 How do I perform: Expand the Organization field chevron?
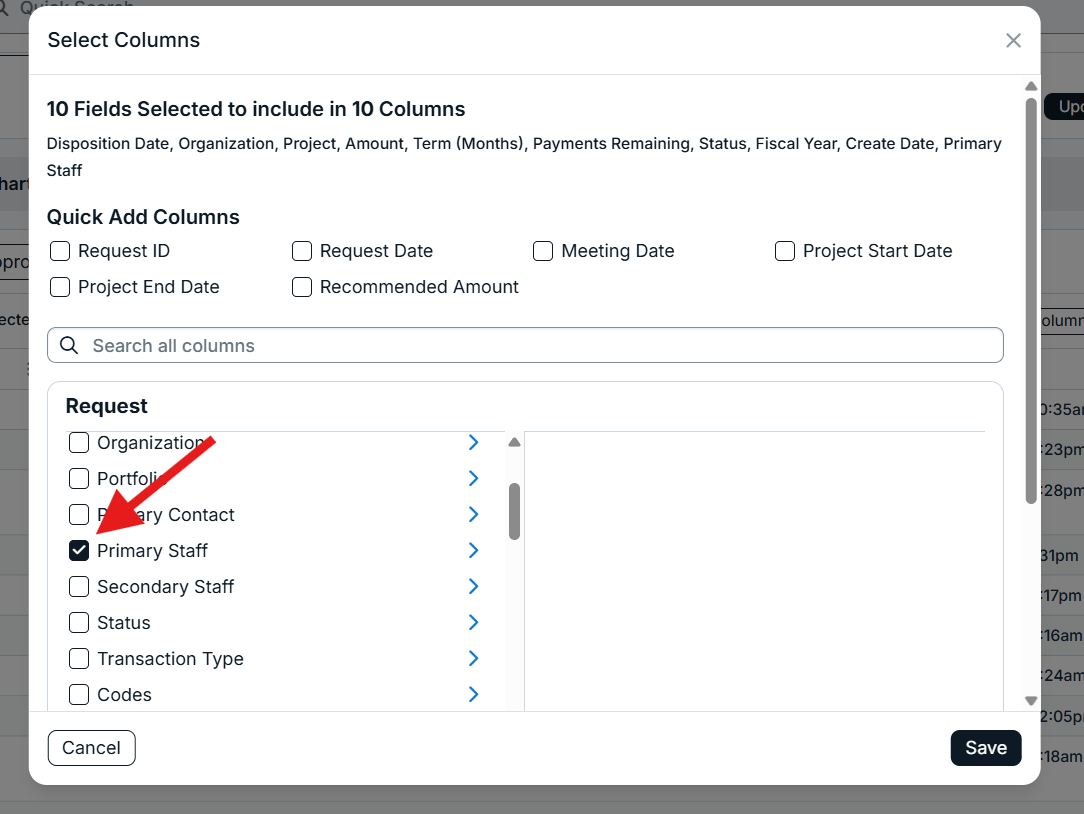474,443
